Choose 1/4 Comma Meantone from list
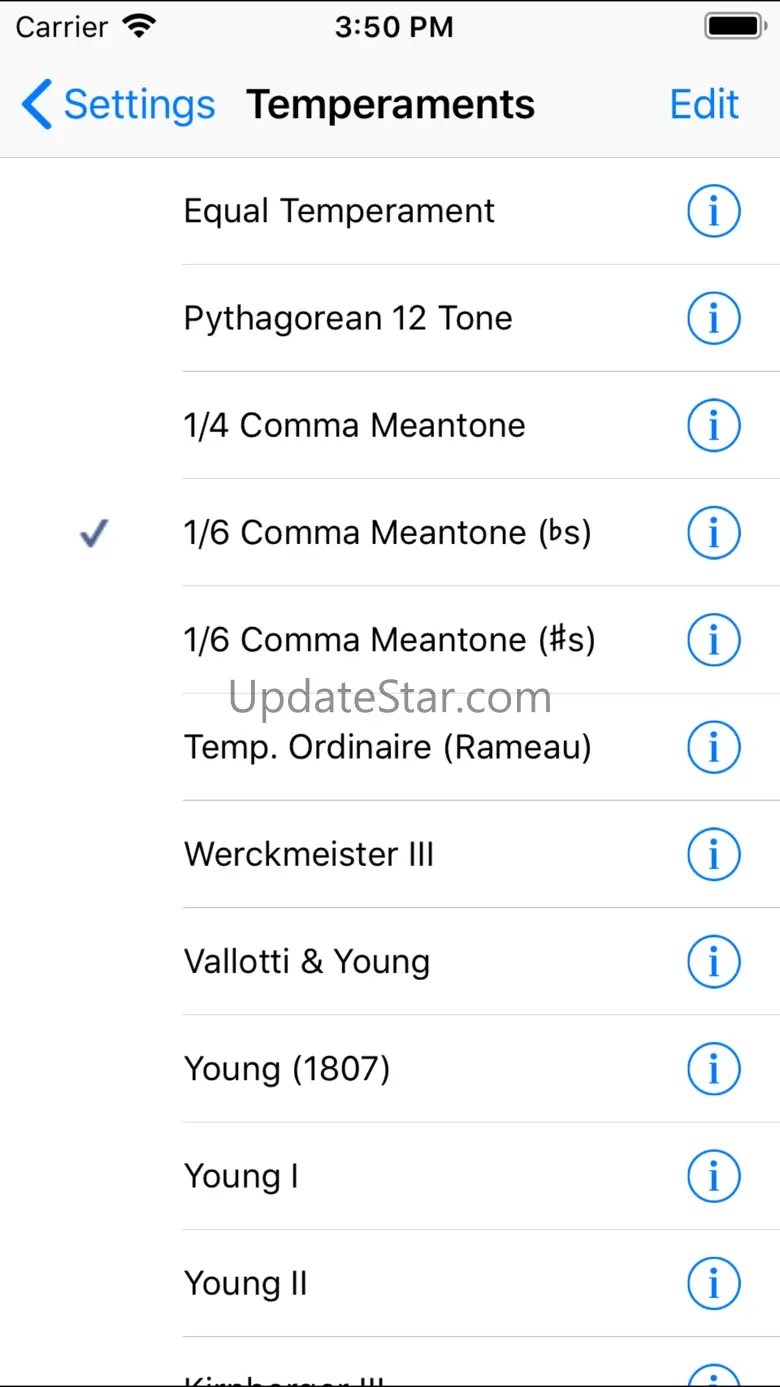Screen dimensions: 780x1387 click(354, 426)
